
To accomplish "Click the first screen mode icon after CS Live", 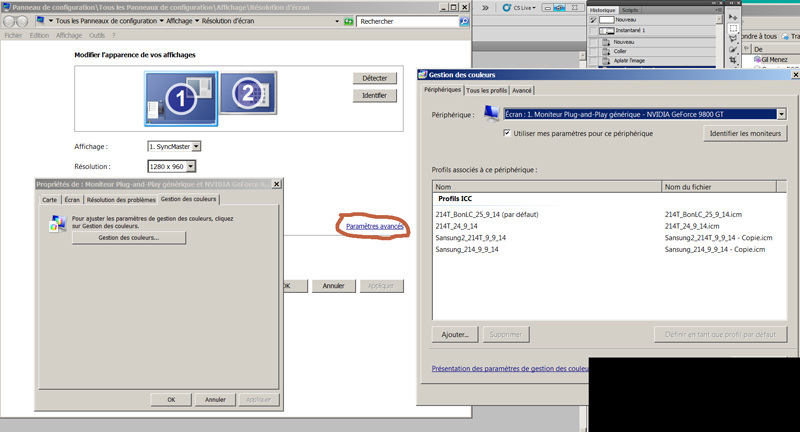I will point(548,8).
